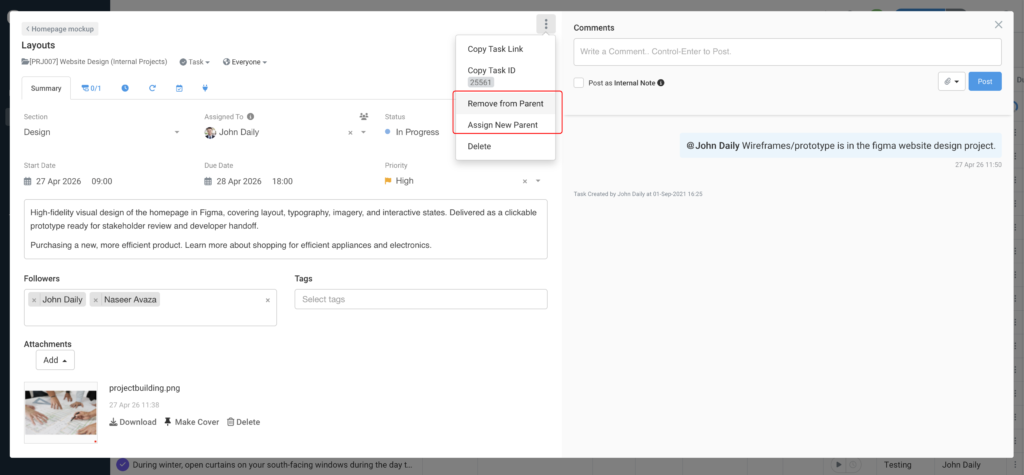
Task: Open the attachment paperclip dropdown in comments
Action: coord(951,82)
